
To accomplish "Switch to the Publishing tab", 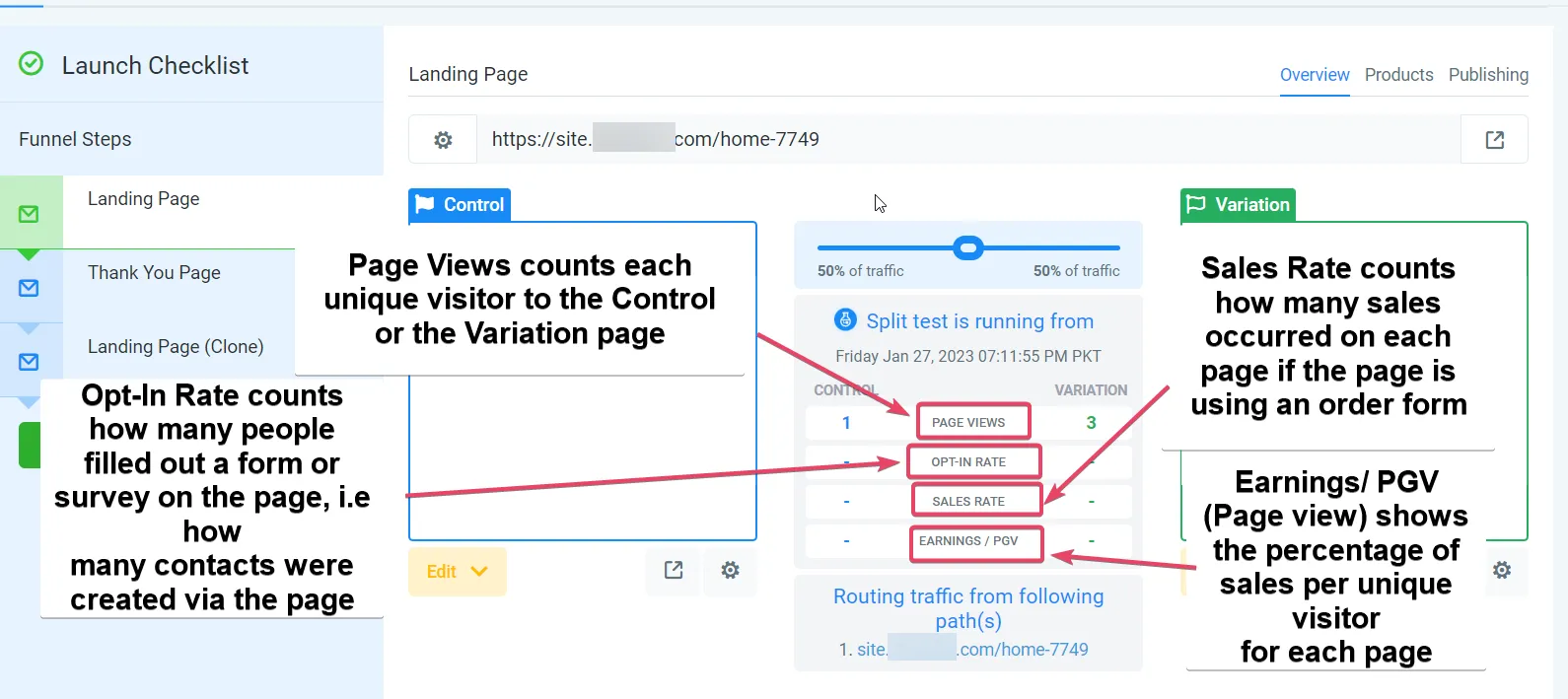I will coord(1488,75).
